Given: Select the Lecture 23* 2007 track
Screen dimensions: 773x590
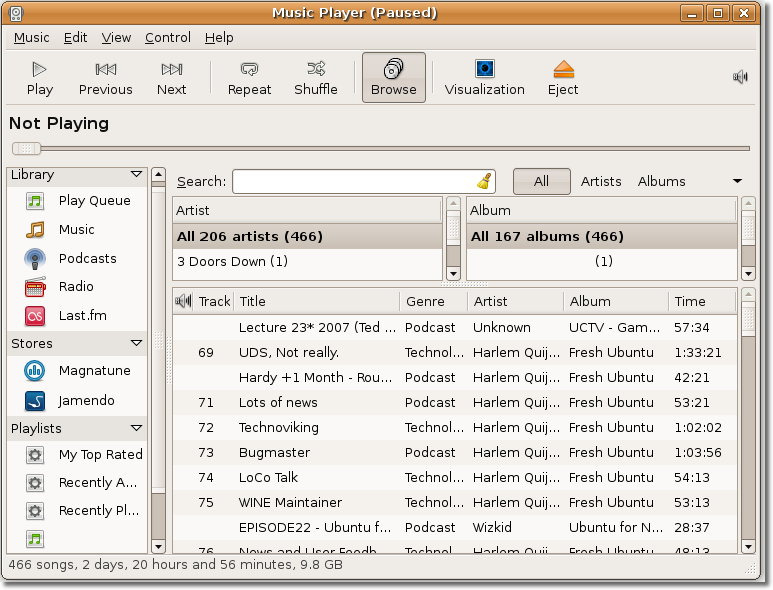Looking at the screenshot, I should click(455, 327).
